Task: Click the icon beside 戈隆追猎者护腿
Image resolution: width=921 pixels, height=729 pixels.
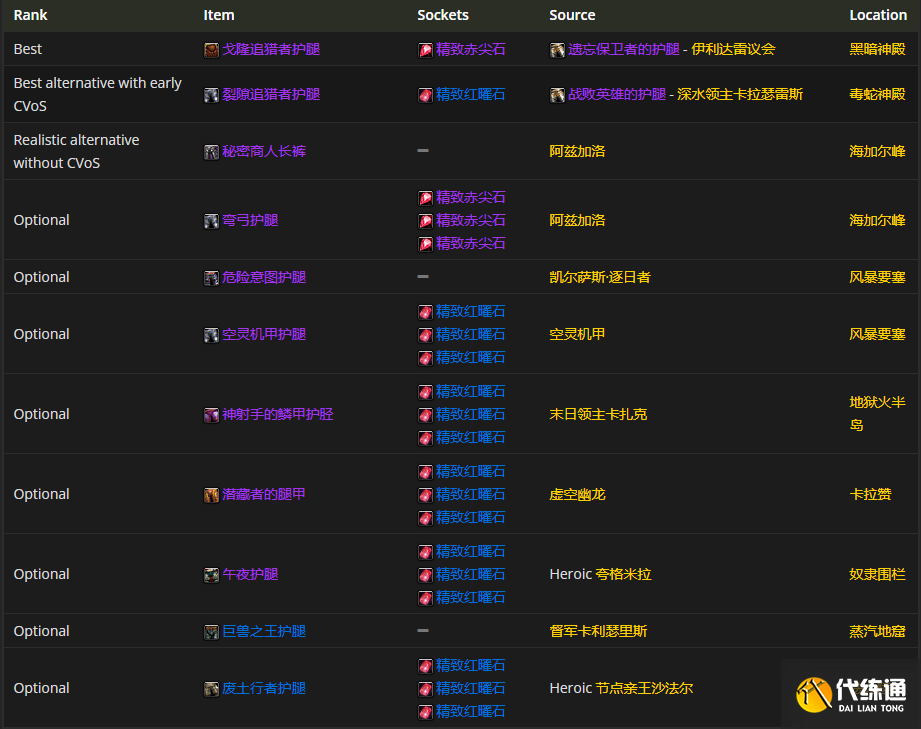Action: [x=211, y=49]
